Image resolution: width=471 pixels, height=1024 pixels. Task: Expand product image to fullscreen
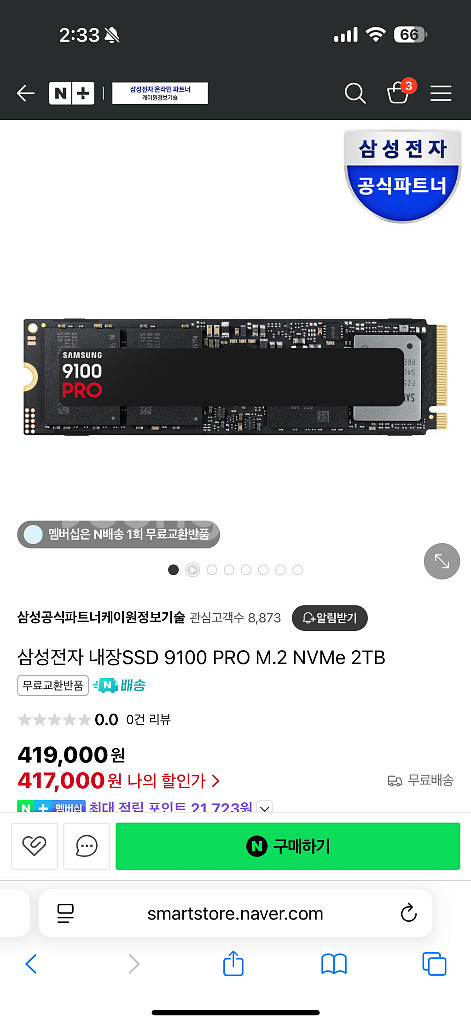click(442, 561)
